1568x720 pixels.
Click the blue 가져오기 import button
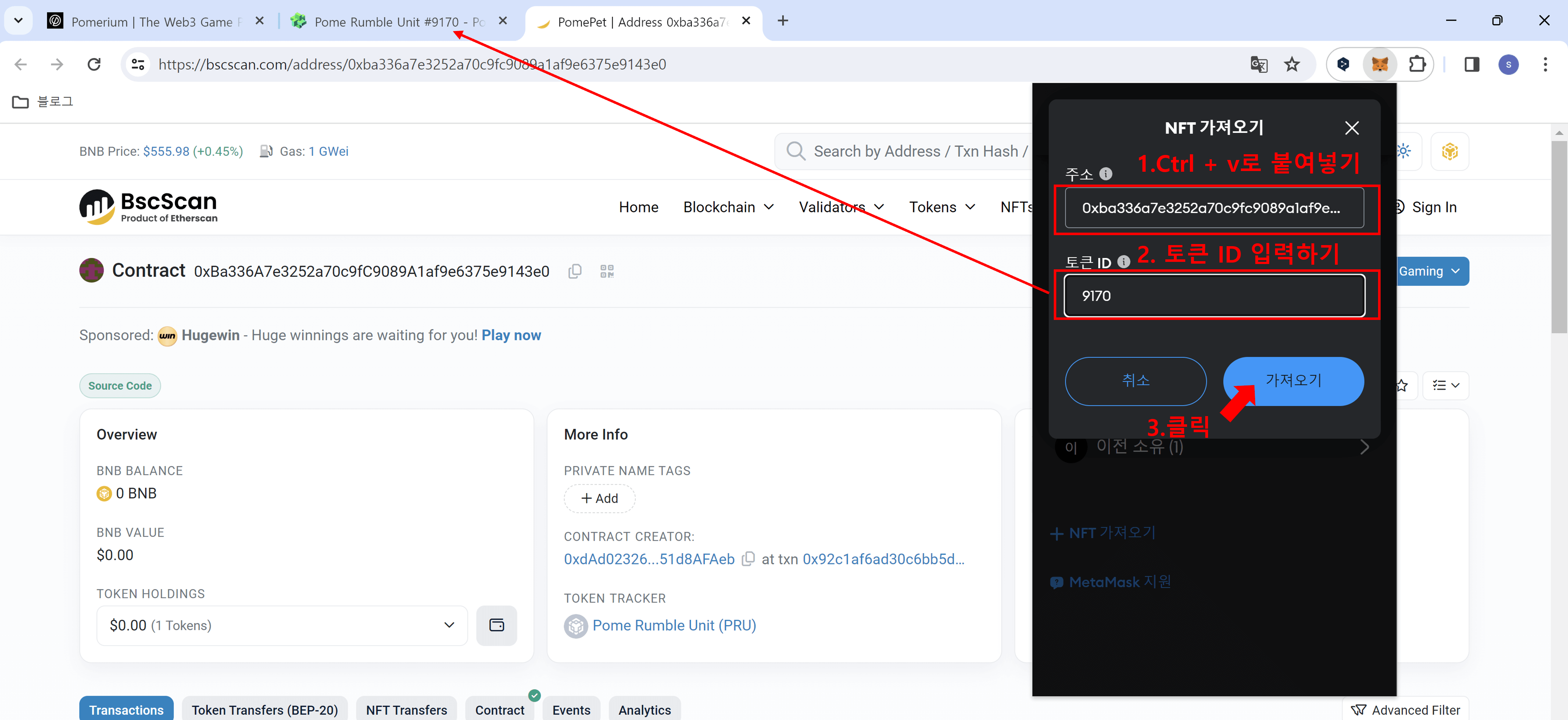(1294, 380)
